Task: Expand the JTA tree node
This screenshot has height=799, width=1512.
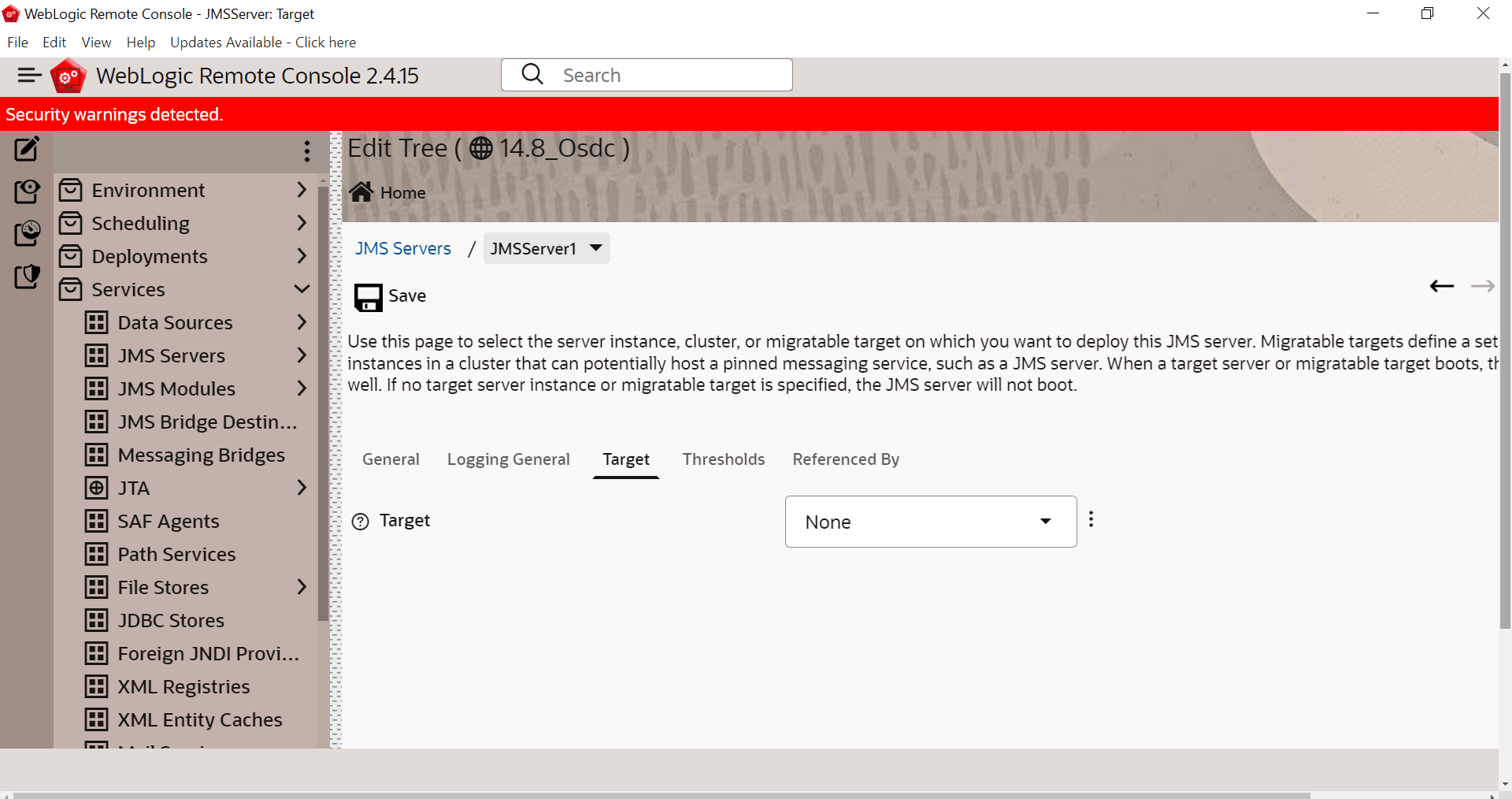Action: pos(302,488)
